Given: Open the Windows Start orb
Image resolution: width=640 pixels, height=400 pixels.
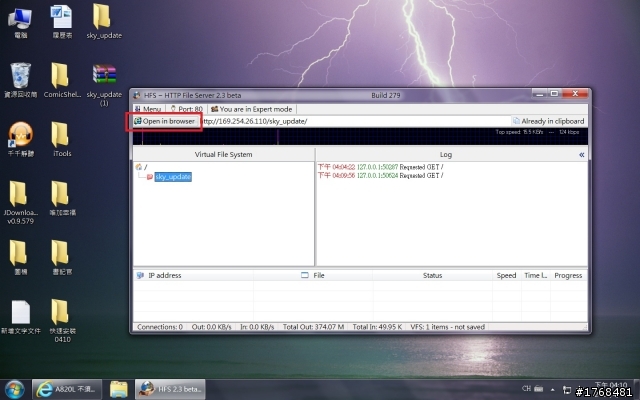Looking at the screenshot, I should click(x=15, y=390).
